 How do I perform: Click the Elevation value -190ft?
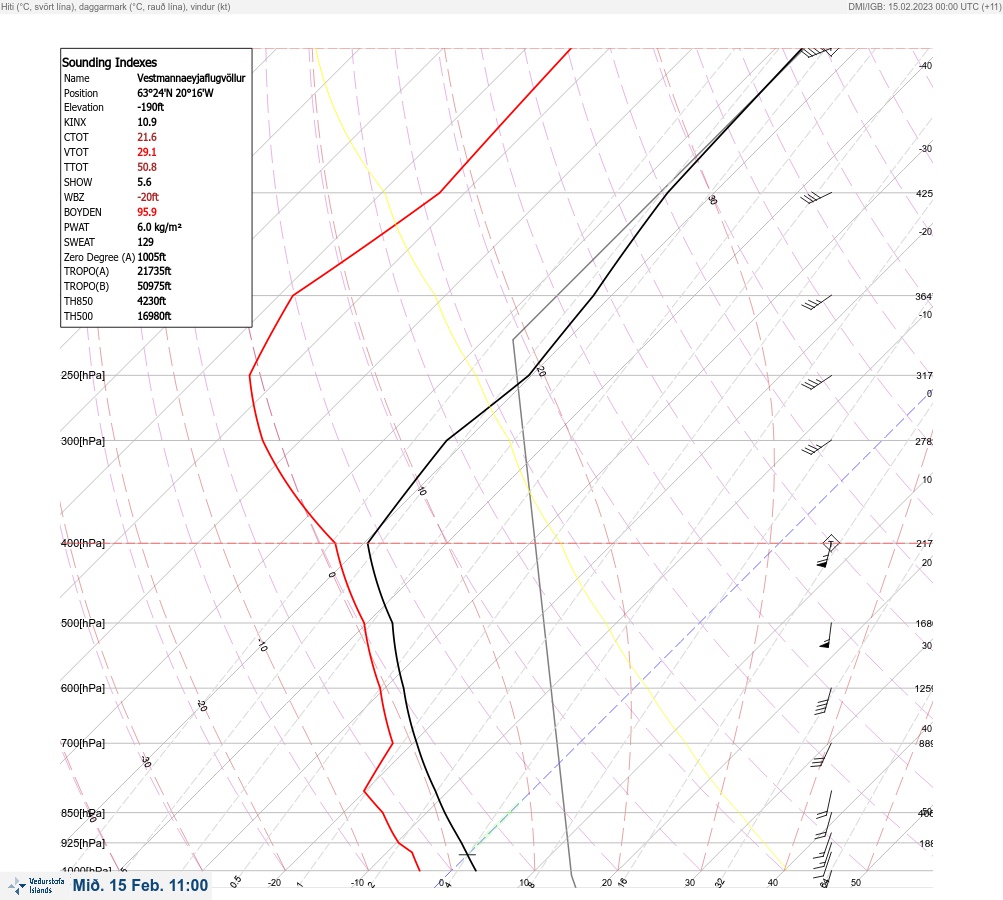pos(150,107)
